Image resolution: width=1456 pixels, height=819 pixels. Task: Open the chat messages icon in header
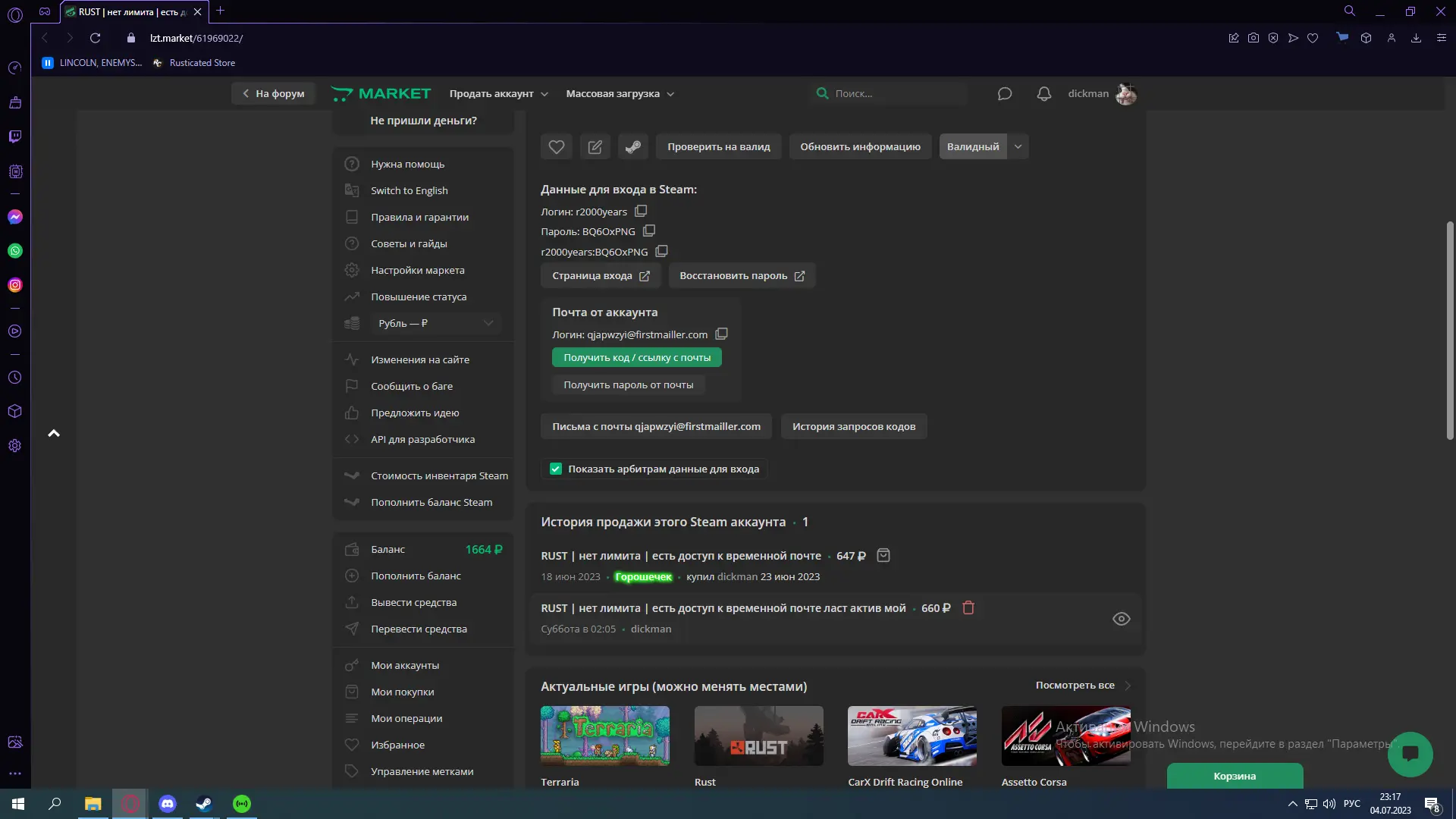(1005, 94)
